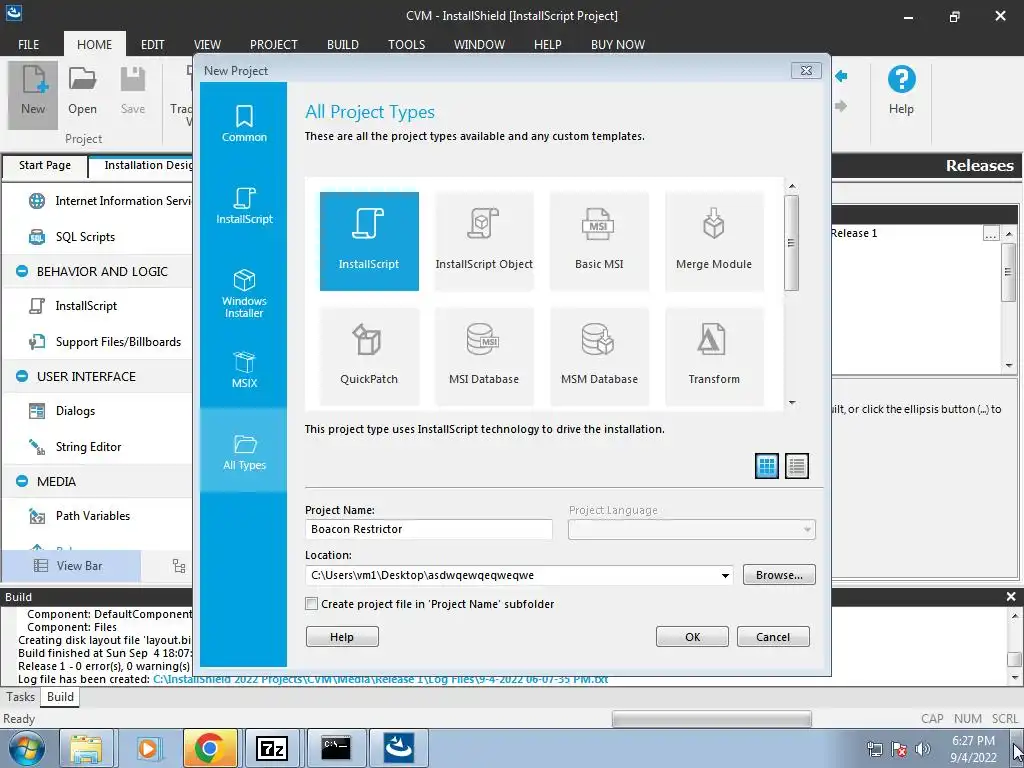Click the Project Name input field
The width and height of the screenshot is (1024, 768).
428,530
